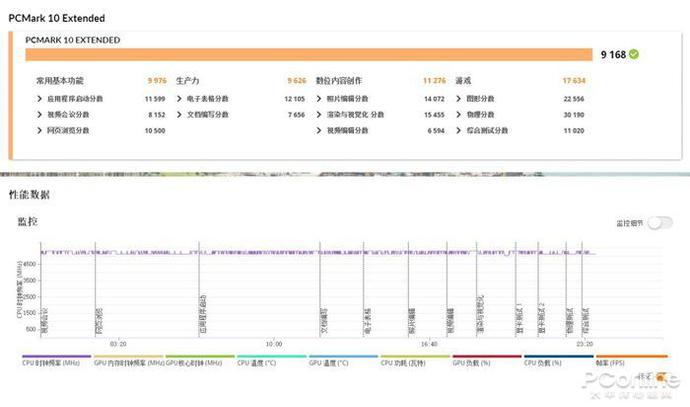
Task: Click the value 8 152
Action: [157, 115]
